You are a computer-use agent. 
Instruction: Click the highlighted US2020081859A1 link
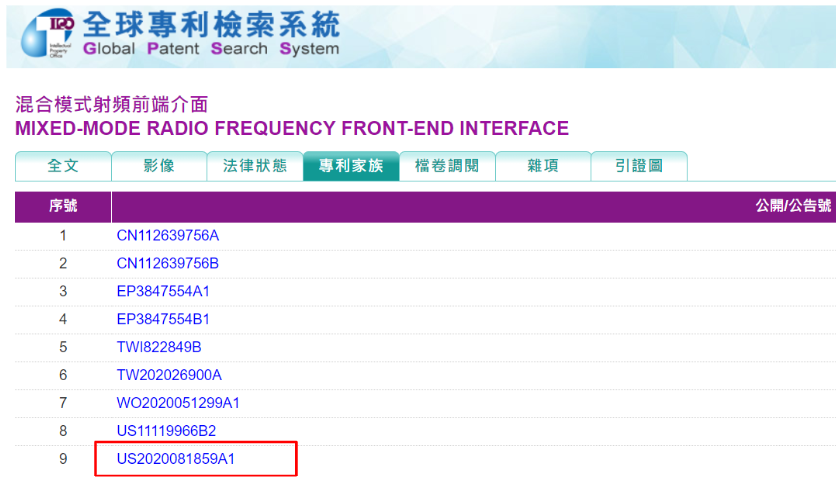(x=176, y=459)
